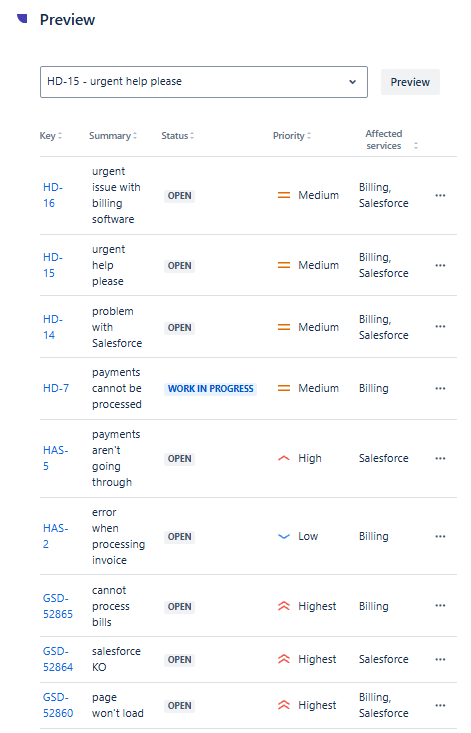
Task: Open the HD-7 issue link
Action: (56, 388)
